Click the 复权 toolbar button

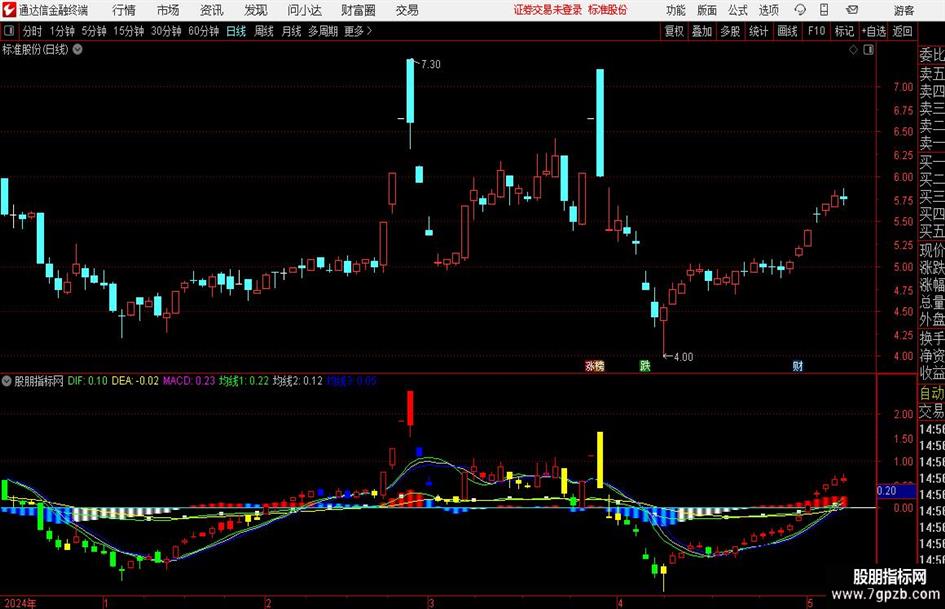(x=674, y=31)
